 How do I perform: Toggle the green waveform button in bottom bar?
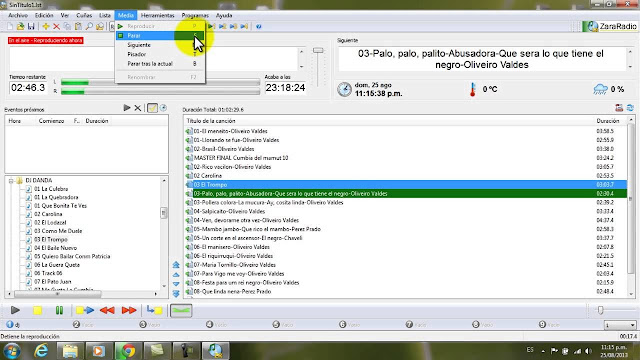point(181,311)
